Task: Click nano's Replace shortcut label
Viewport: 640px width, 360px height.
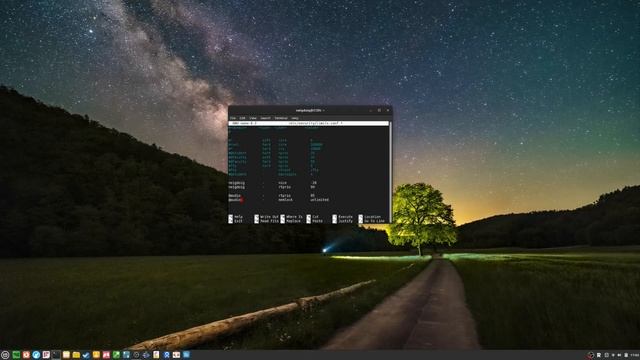Action: pos(293,221)
